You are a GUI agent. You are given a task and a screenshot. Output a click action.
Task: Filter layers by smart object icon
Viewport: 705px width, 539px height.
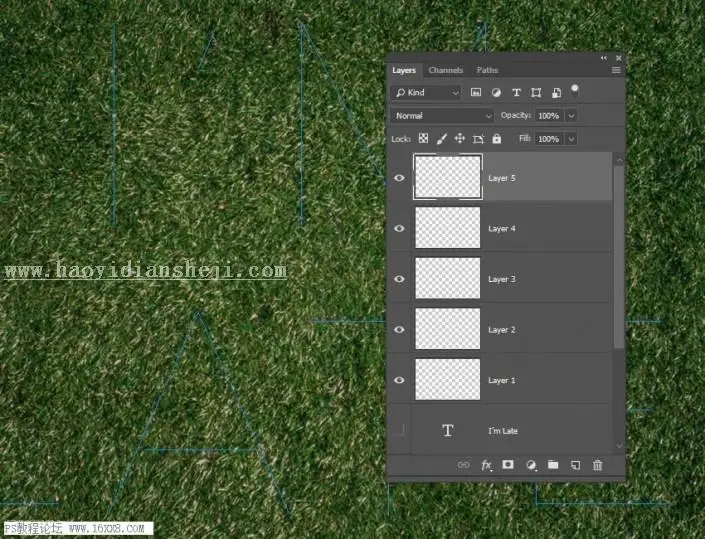tap(556, 93)
